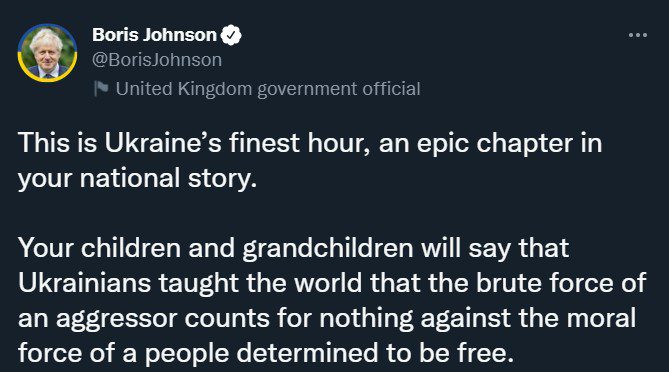Click the phrase "epic chapter"
This screenshot has width=669, height=372.
pos(494,144)
